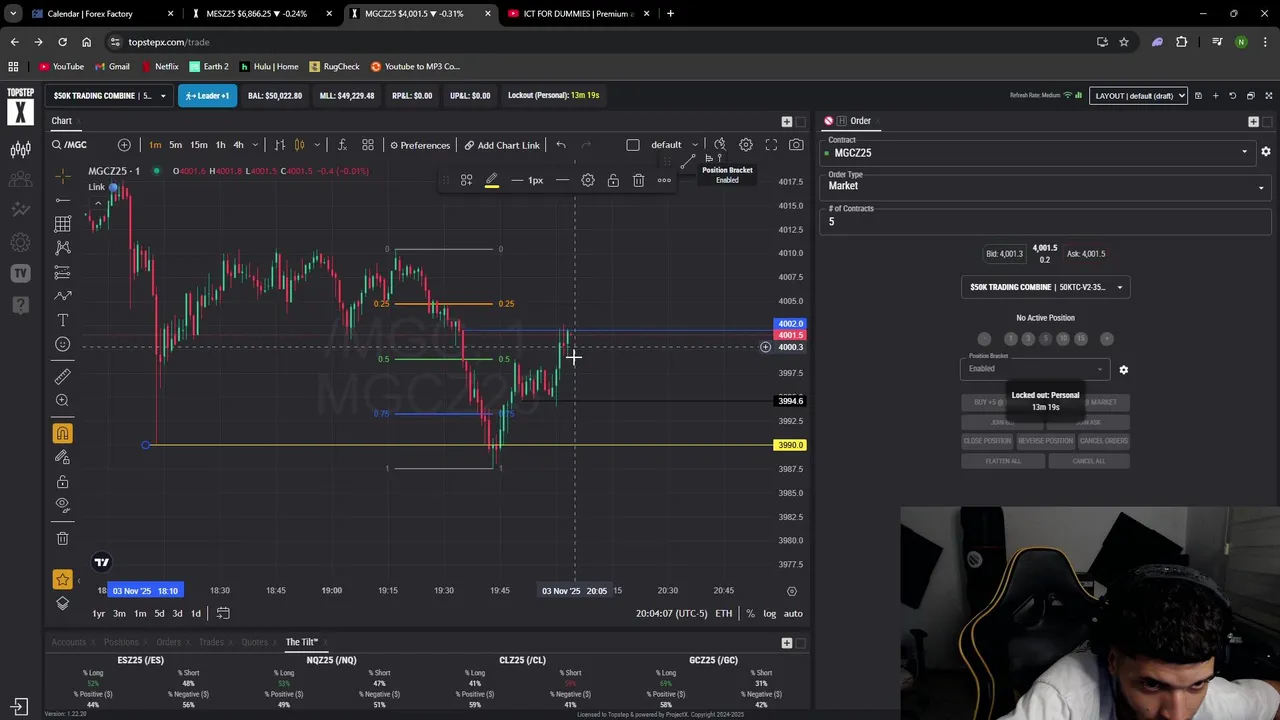Open the Trades tab in bottom panel
This screenshot has height=720, width=1280.
pos(211,642)
